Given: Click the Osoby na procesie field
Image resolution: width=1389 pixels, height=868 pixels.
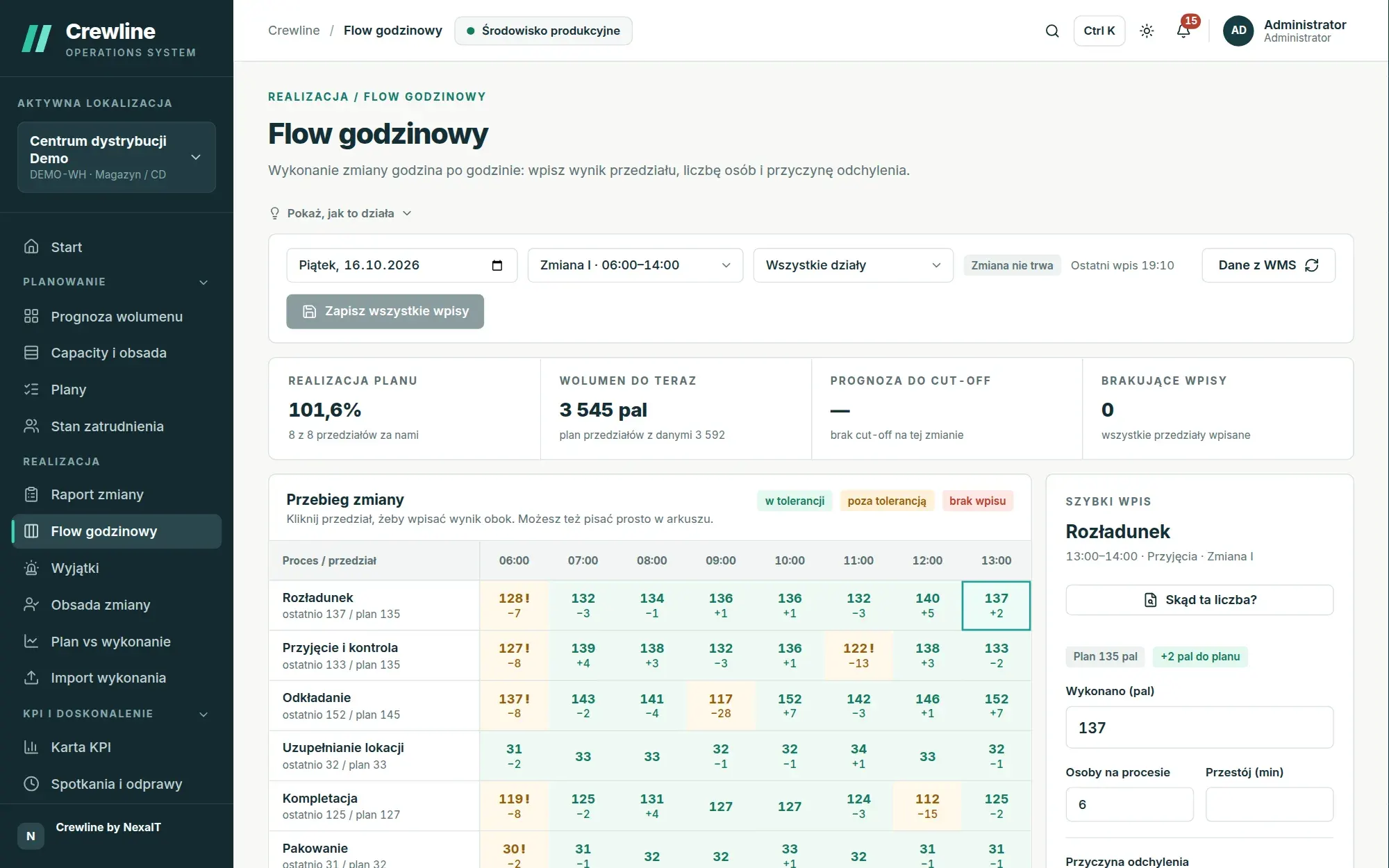Looking at the screenshot, I should click(x=1129, y=804).
